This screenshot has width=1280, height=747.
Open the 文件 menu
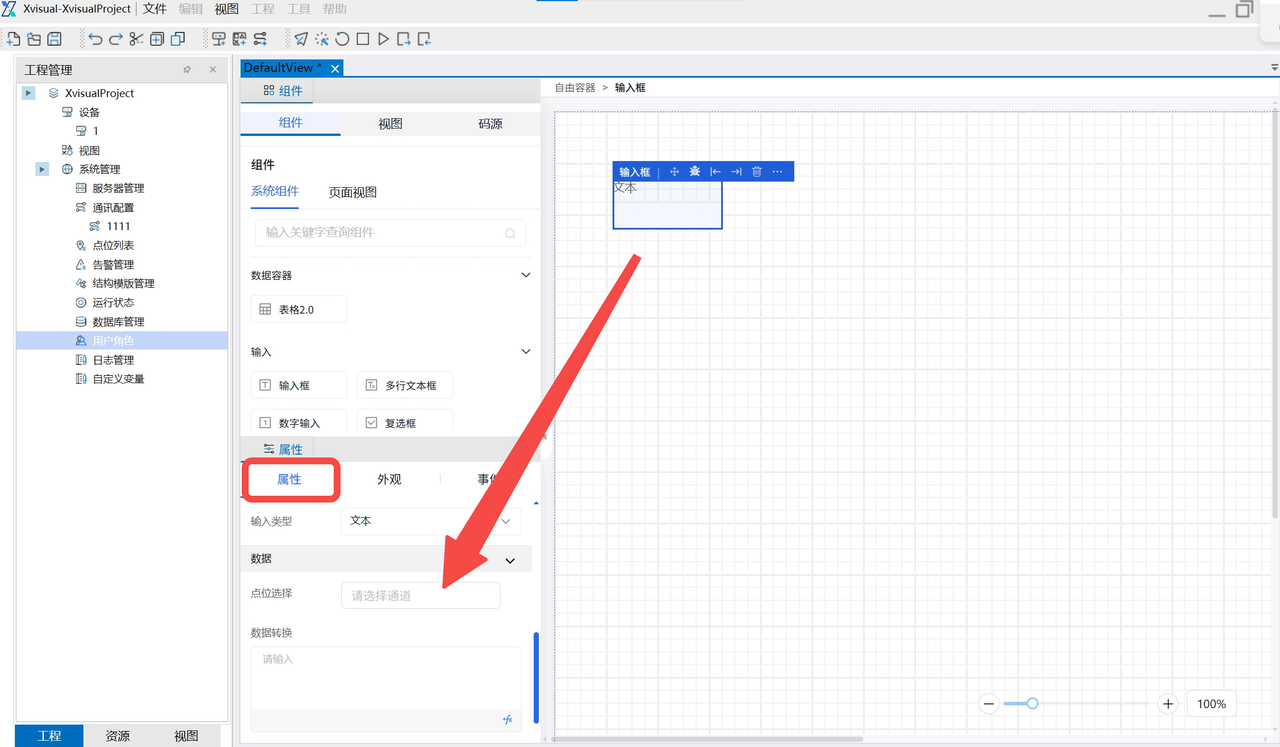(x=155, y=9)
